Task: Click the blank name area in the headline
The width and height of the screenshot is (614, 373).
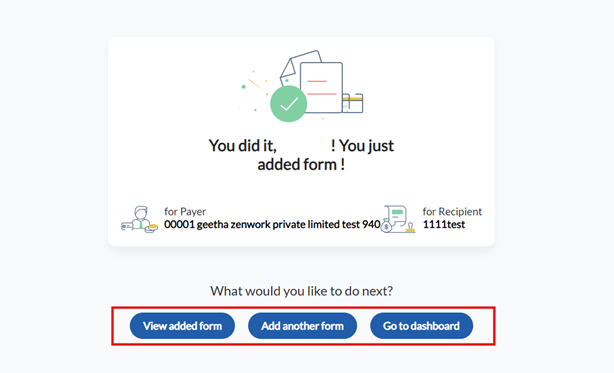Action: 304,145
